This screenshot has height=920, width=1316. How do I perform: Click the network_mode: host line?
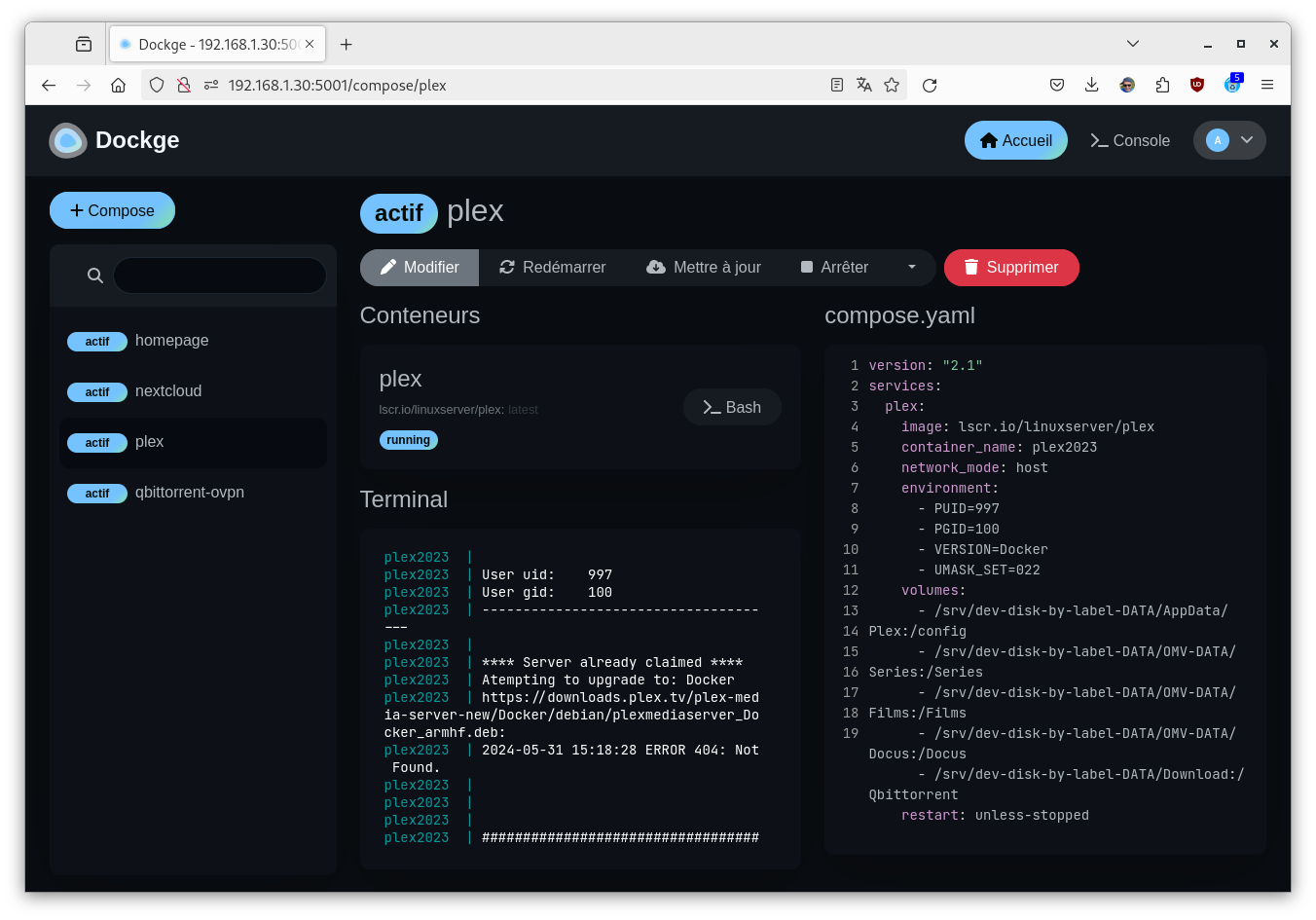coord(974,467)
